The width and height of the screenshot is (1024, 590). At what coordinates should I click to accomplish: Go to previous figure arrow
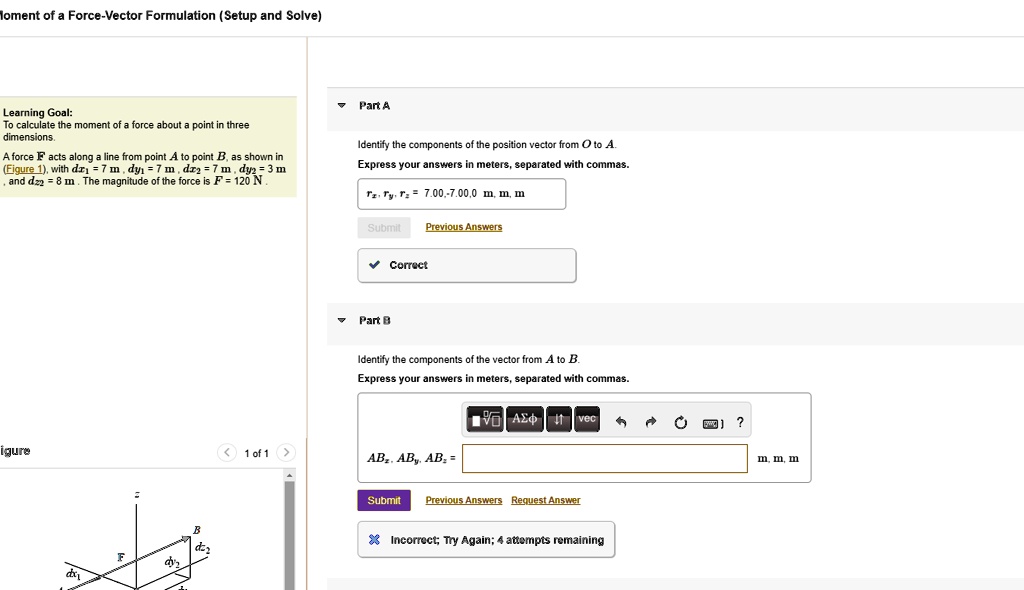click(x=227, y=452)
